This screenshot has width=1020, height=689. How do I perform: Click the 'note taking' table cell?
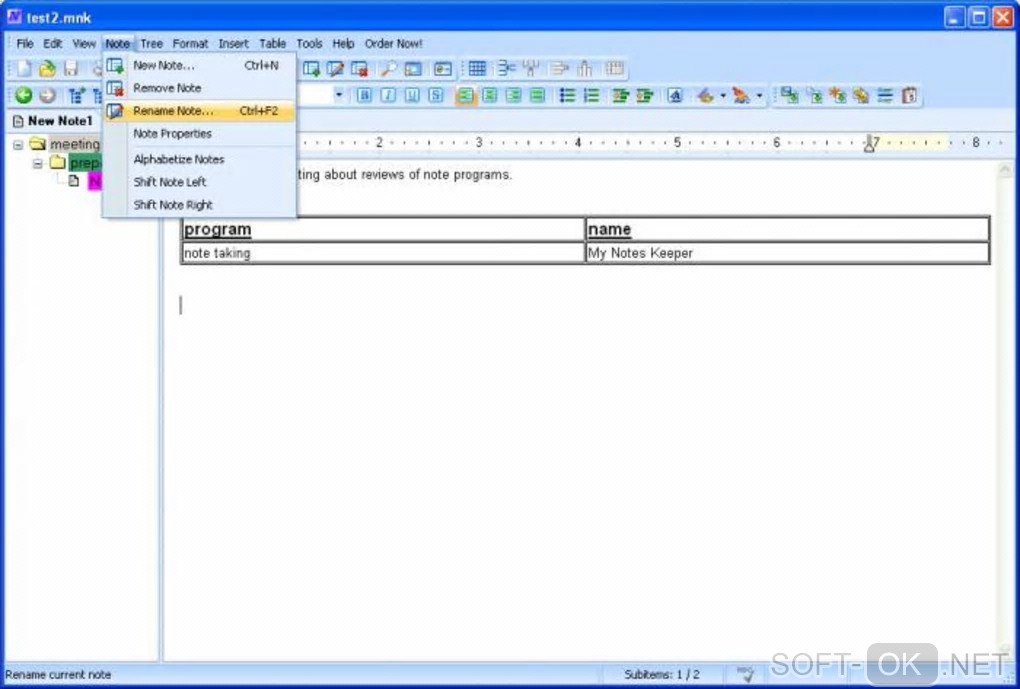pos(383,253)
